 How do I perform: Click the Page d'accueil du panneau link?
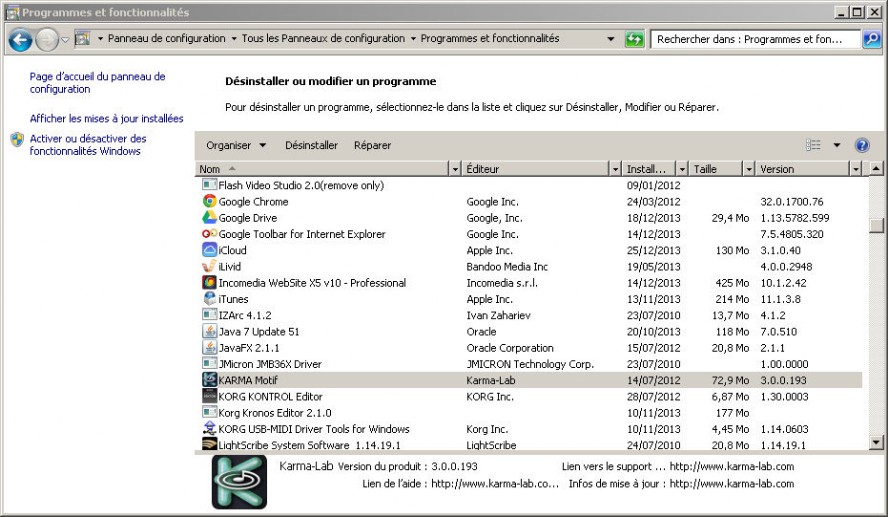pos(97,82)
